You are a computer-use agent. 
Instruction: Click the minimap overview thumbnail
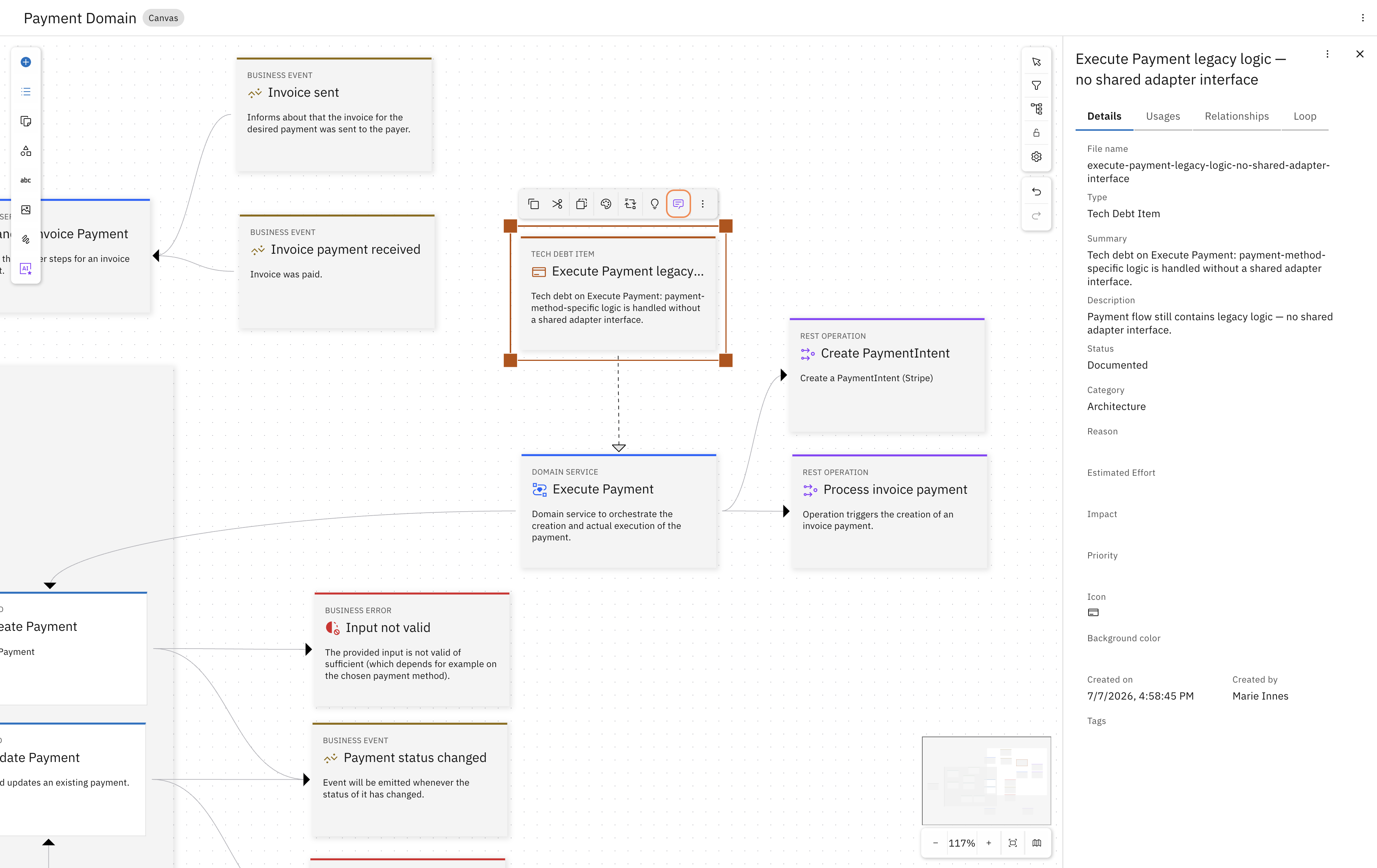tap(987, 780)
